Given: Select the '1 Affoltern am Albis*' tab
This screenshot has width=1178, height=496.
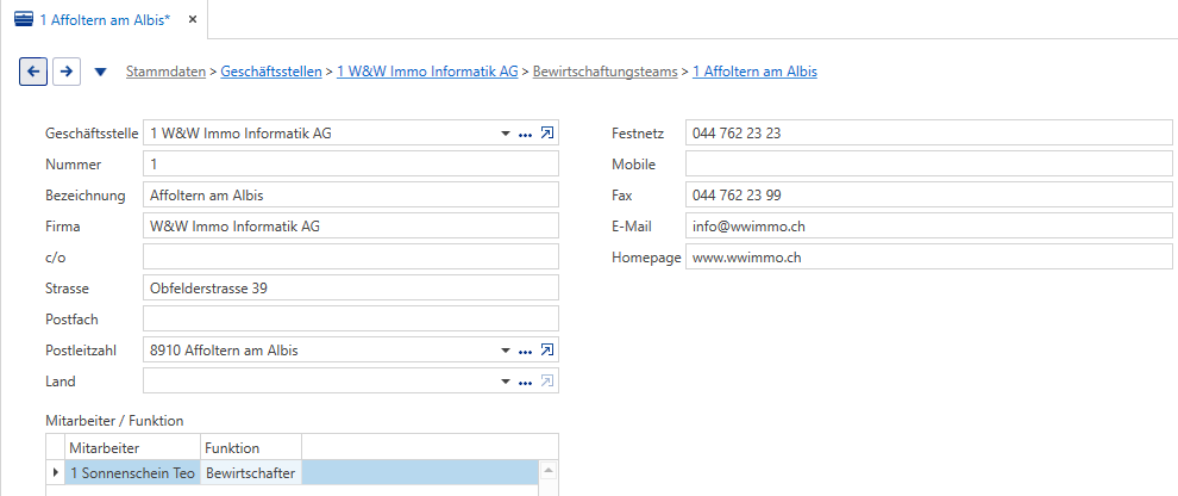Looking at the screenshot, I should coord(106,20).
